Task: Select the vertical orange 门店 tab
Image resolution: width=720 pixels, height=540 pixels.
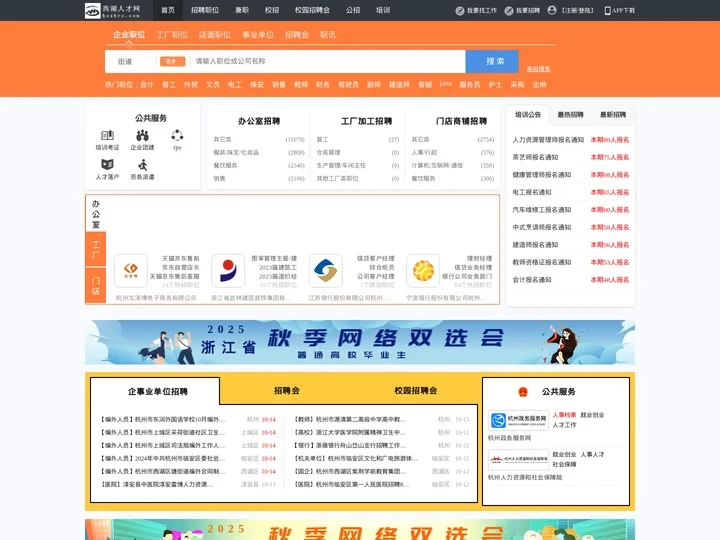Action: tap(96, 285)
